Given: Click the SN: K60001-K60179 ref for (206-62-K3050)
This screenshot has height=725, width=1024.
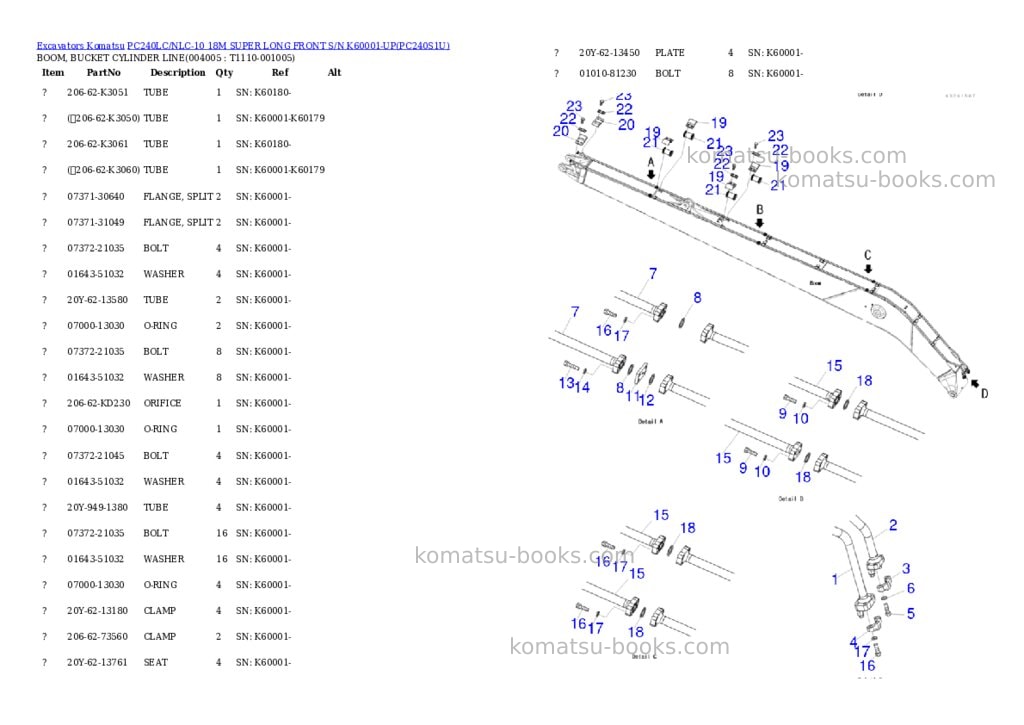Looking at the screenshot, I should [x=280, y=118].
